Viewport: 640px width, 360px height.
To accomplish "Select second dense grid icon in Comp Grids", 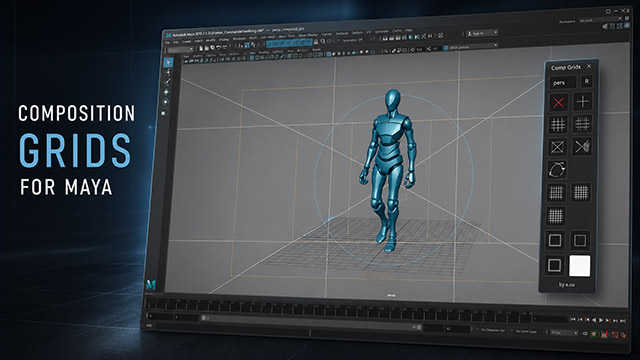I will [x=581, y=192].
